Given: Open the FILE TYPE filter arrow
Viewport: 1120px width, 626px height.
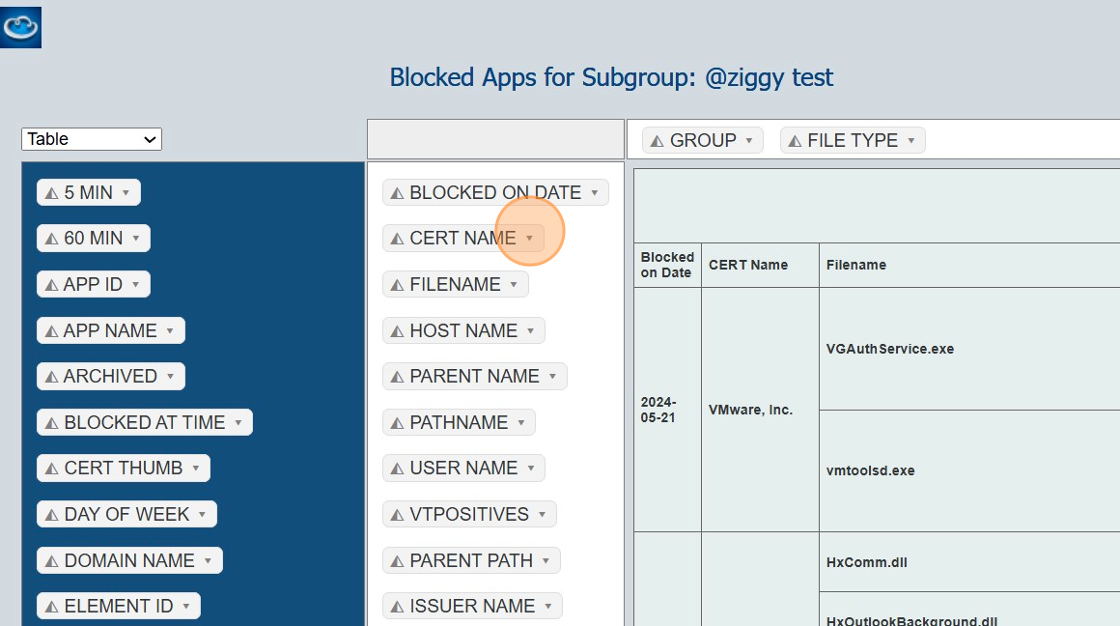Looking at the screenshot, I should (x=911, y=141).
